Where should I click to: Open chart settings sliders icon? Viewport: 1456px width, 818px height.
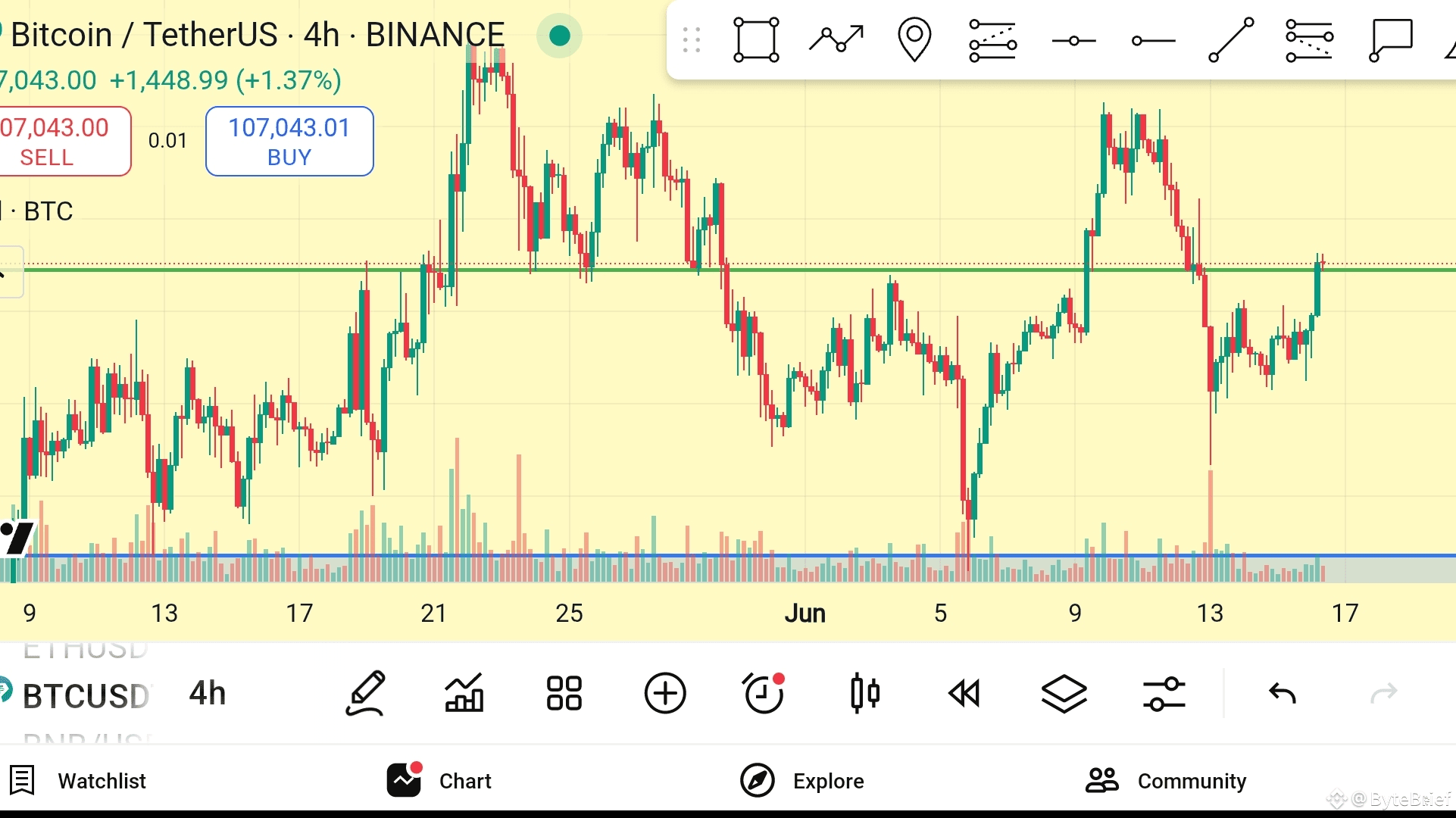(1164, 693)
